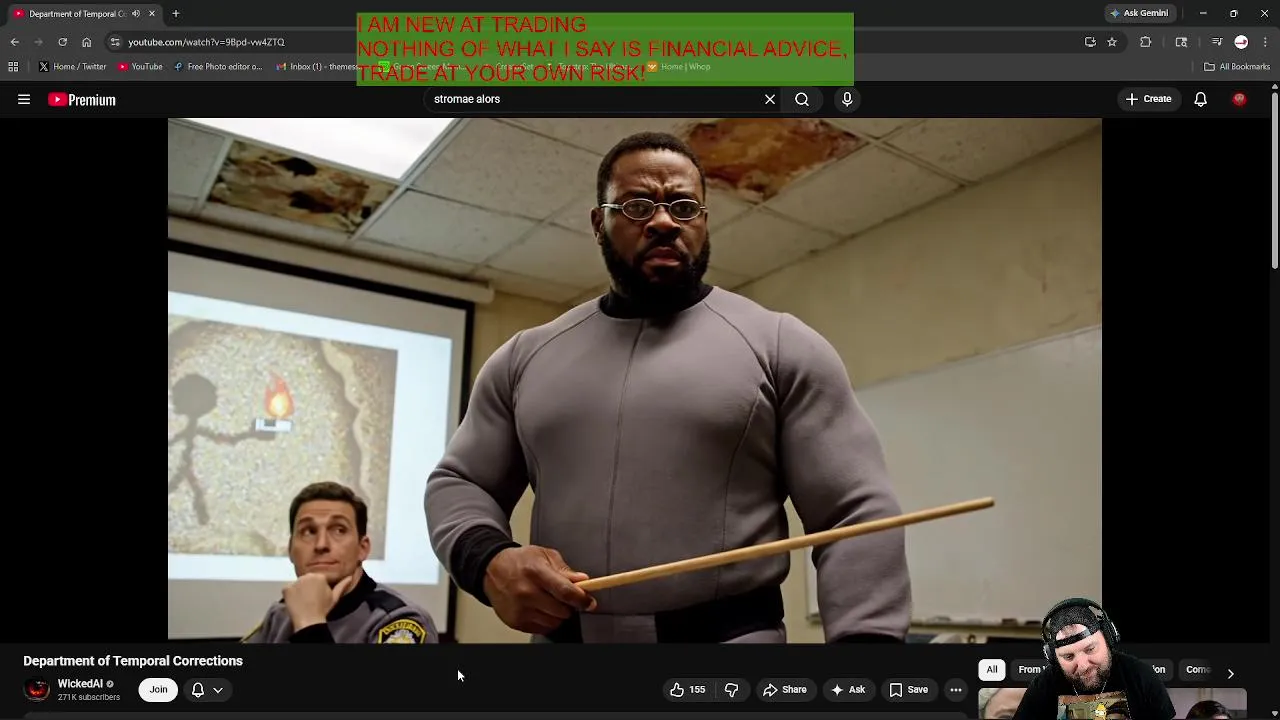Mute the tab via speaker icon
The image size is (1280, 720).
pos(136,13)
